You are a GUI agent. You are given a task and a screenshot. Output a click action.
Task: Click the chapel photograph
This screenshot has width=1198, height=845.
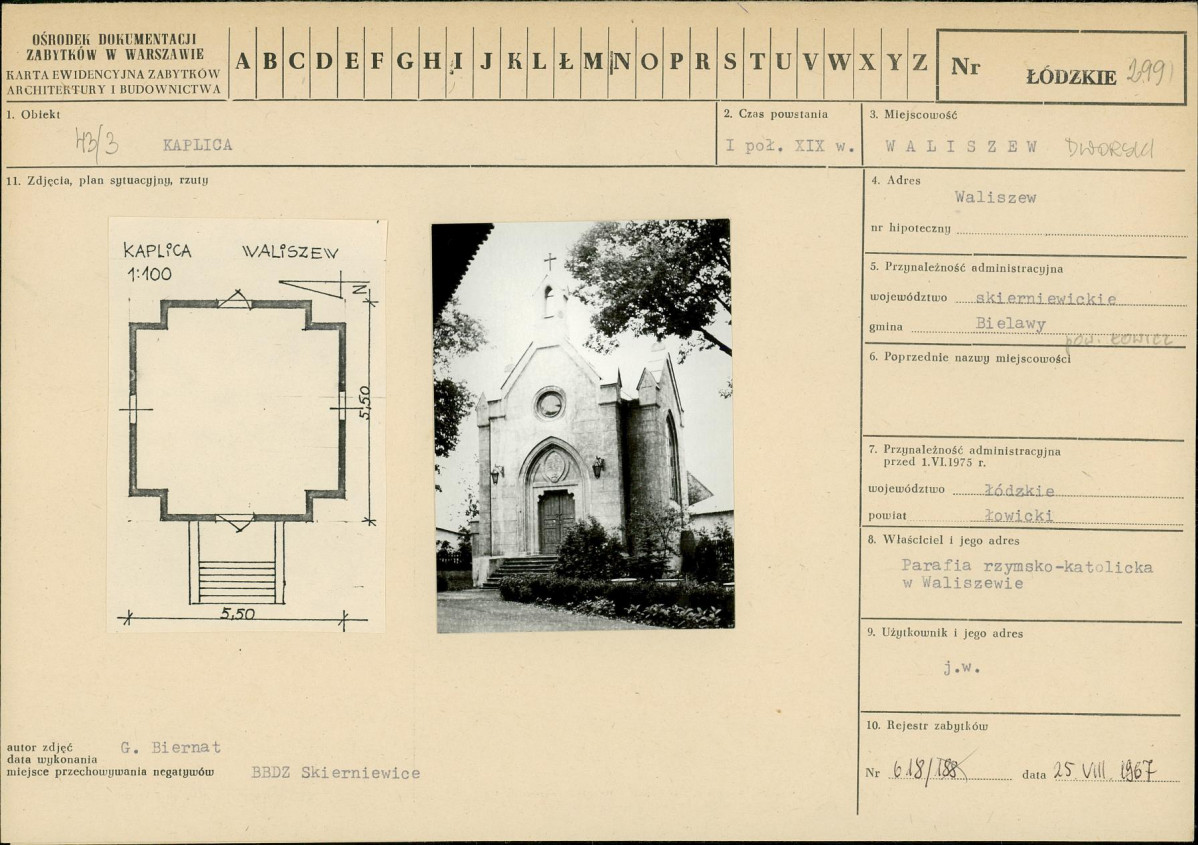(x=582, y=426)
